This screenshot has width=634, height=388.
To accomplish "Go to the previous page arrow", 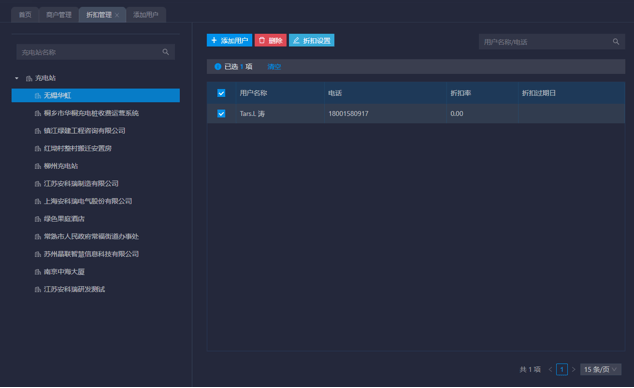I will pos(550,369).
